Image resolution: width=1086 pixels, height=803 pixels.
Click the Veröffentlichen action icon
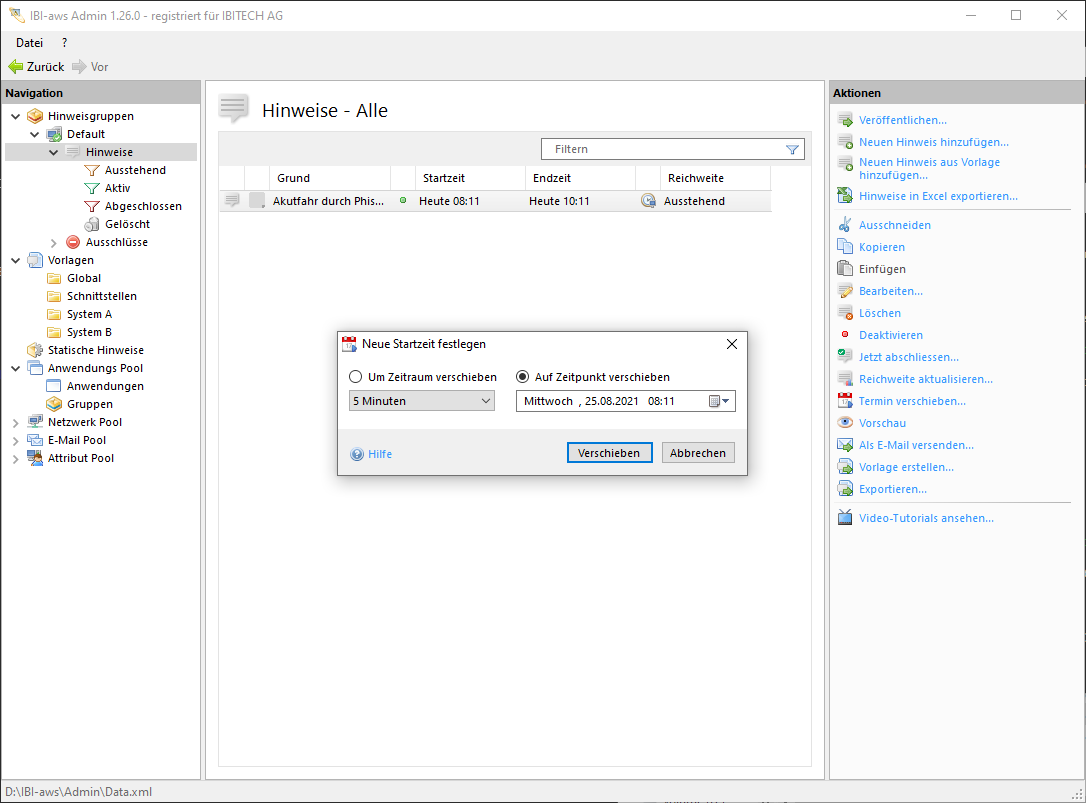[x=845, y=120]
